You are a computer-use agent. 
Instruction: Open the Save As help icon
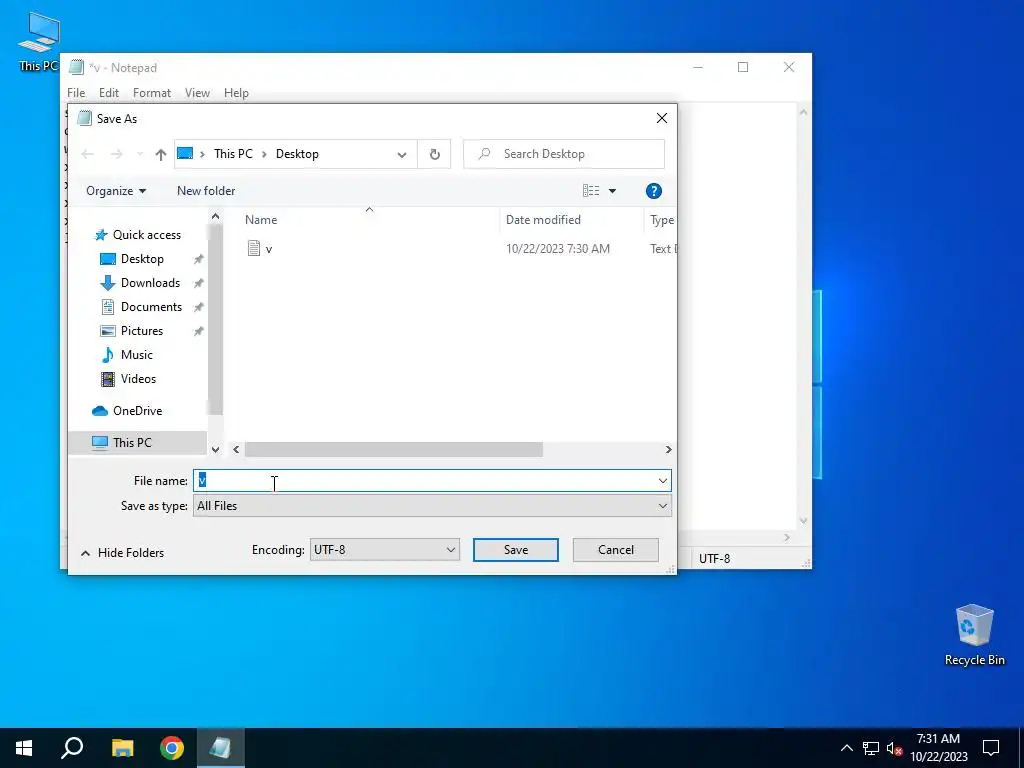[x=653, y=191]
